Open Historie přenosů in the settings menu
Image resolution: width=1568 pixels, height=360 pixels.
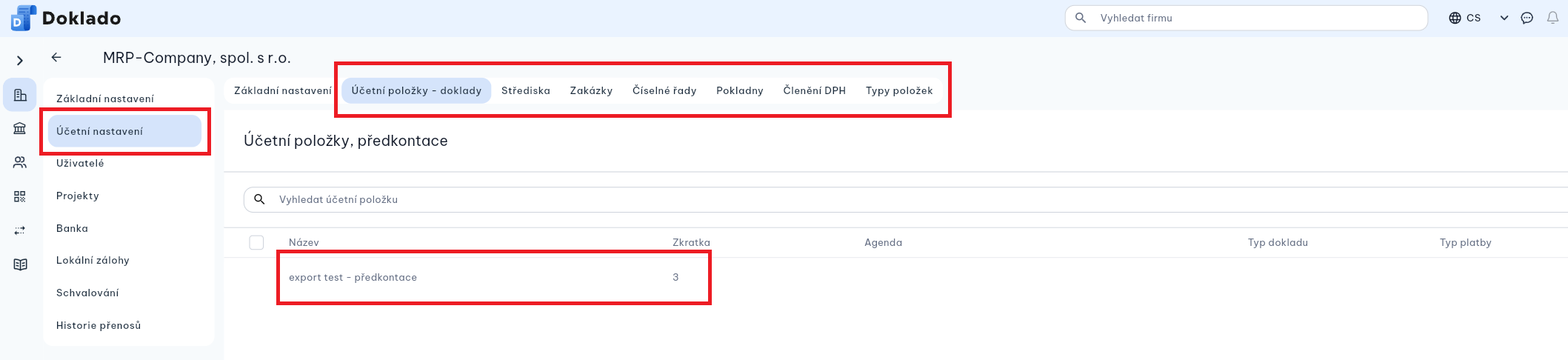99,325
